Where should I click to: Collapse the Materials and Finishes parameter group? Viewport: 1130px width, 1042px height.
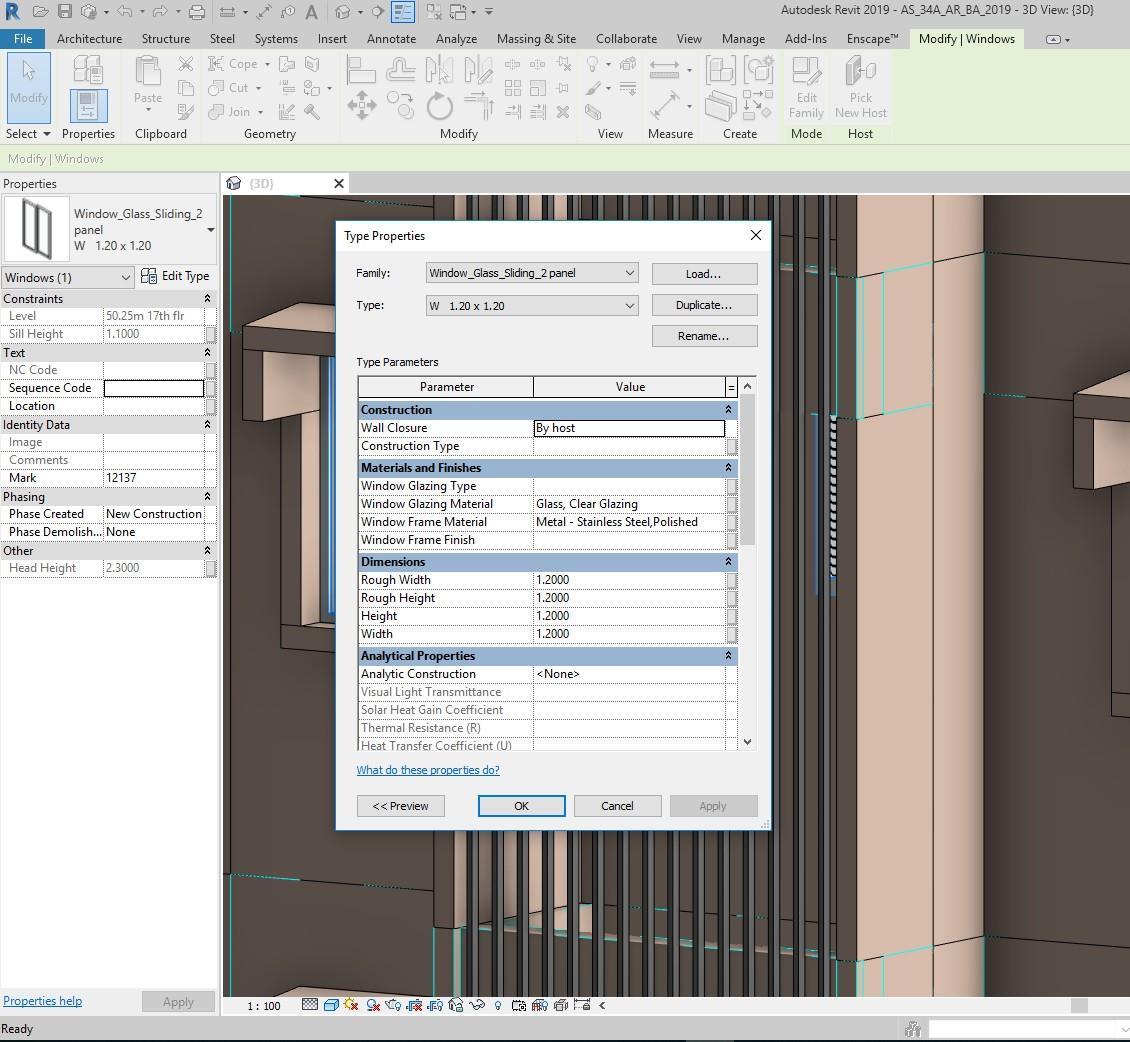click(728, 468)
